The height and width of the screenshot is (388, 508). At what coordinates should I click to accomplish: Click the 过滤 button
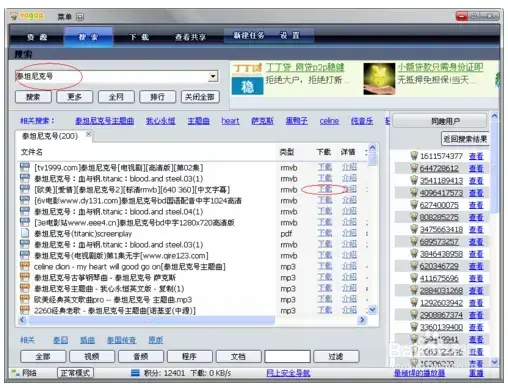[336, 356]
